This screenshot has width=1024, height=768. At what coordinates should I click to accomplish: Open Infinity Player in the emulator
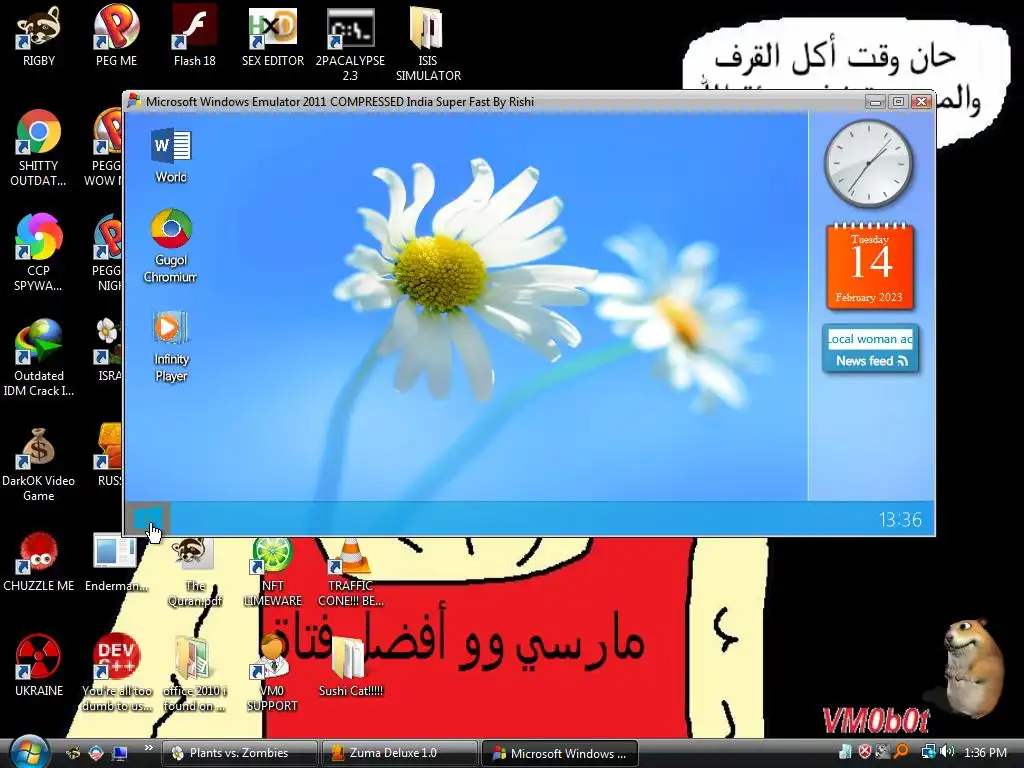(x=171, y=346)
